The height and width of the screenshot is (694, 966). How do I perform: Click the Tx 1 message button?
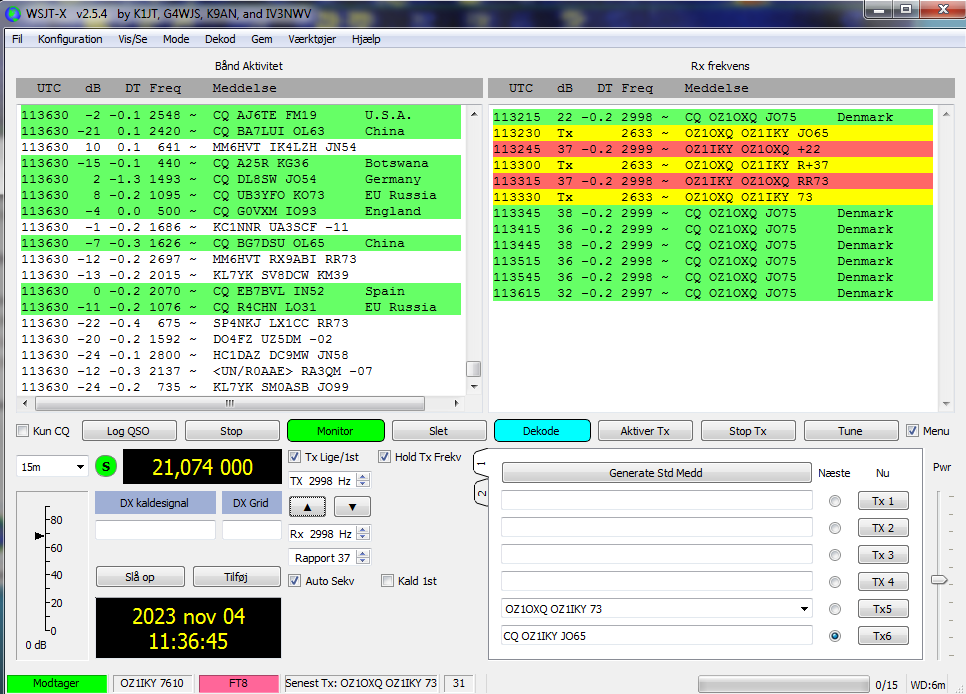pyautogui.click(x=882, y=501)
